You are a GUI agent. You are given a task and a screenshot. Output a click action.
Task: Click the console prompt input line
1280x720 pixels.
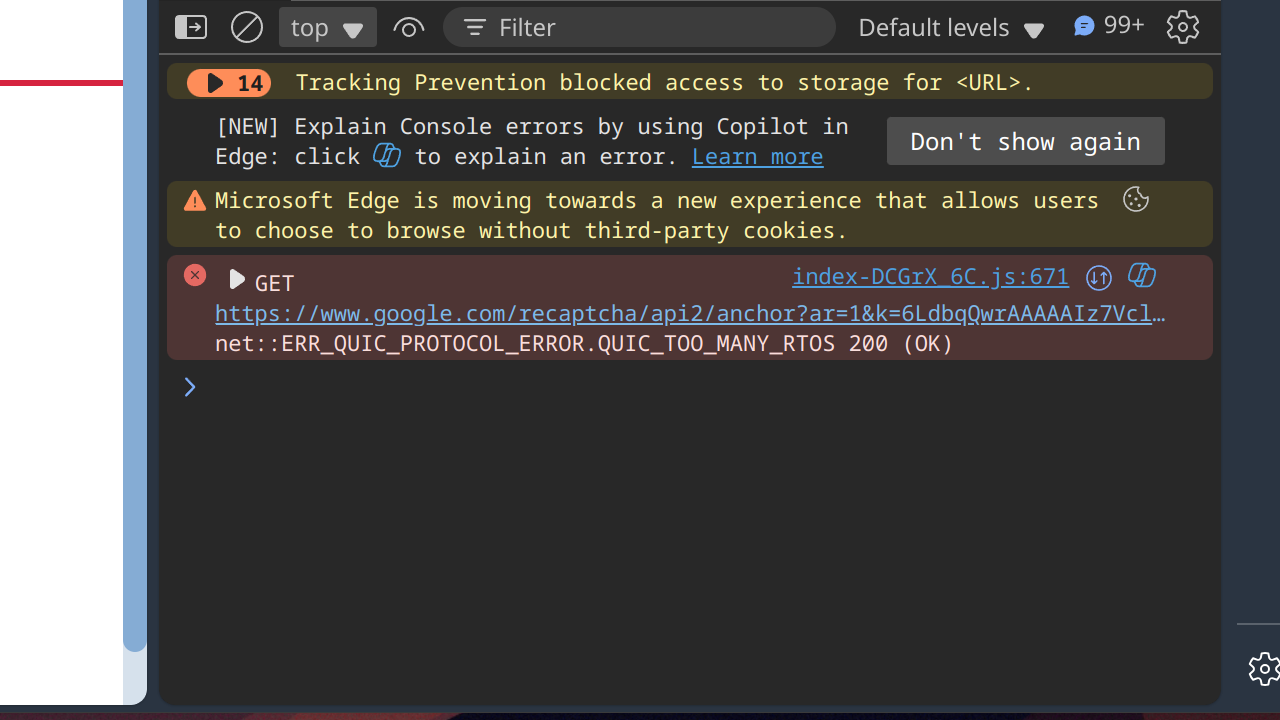pos(700,387)
